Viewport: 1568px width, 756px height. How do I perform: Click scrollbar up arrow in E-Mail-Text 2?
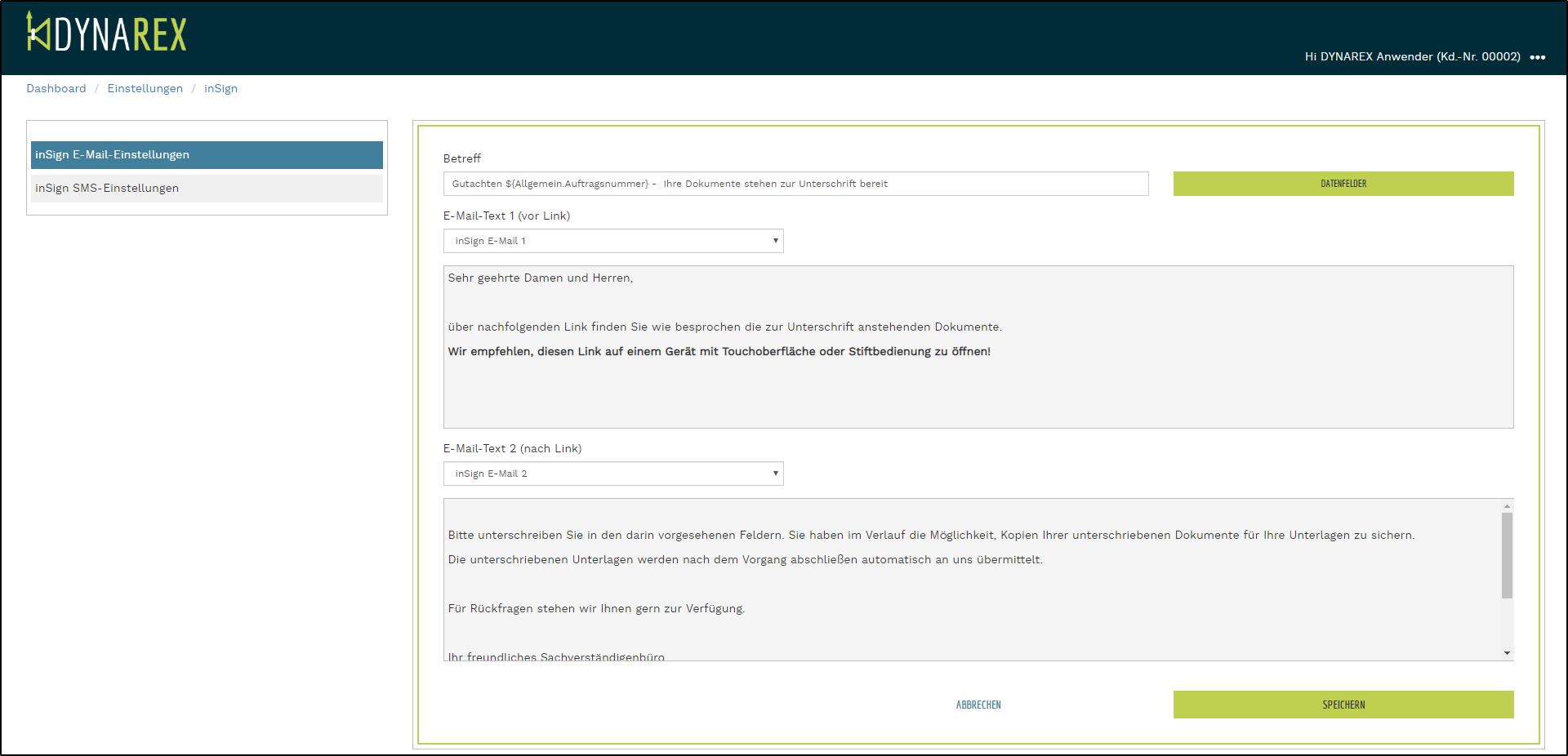[1507, 506]
